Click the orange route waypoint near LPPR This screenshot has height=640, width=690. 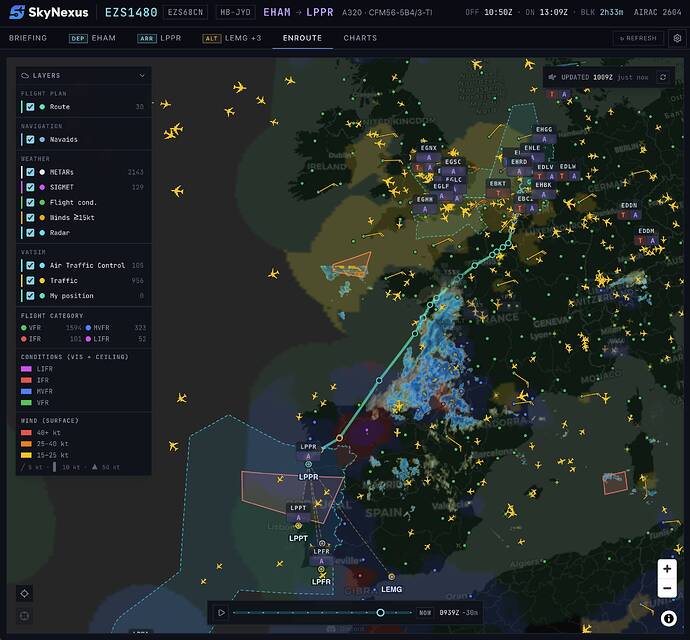(339, 438)
